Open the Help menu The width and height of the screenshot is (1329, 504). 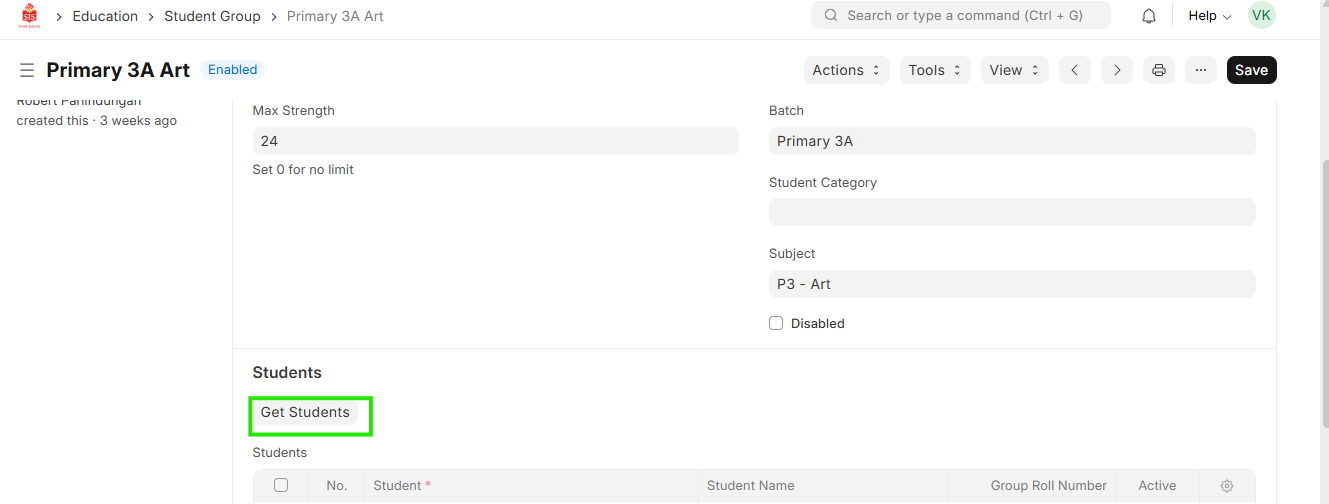pyautogui.click(x=1209, y=16)
